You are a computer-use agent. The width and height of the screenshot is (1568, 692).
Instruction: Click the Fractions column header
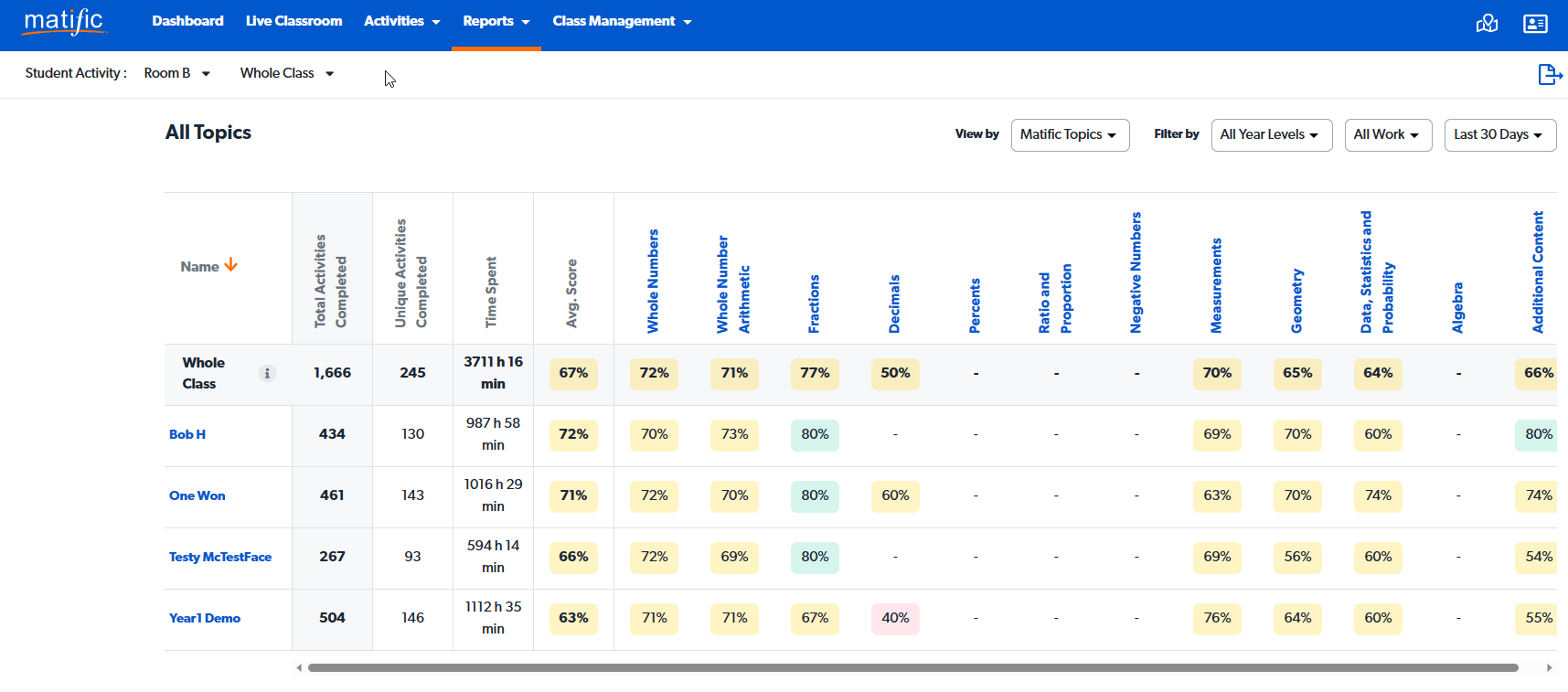(x=814, y=303)
